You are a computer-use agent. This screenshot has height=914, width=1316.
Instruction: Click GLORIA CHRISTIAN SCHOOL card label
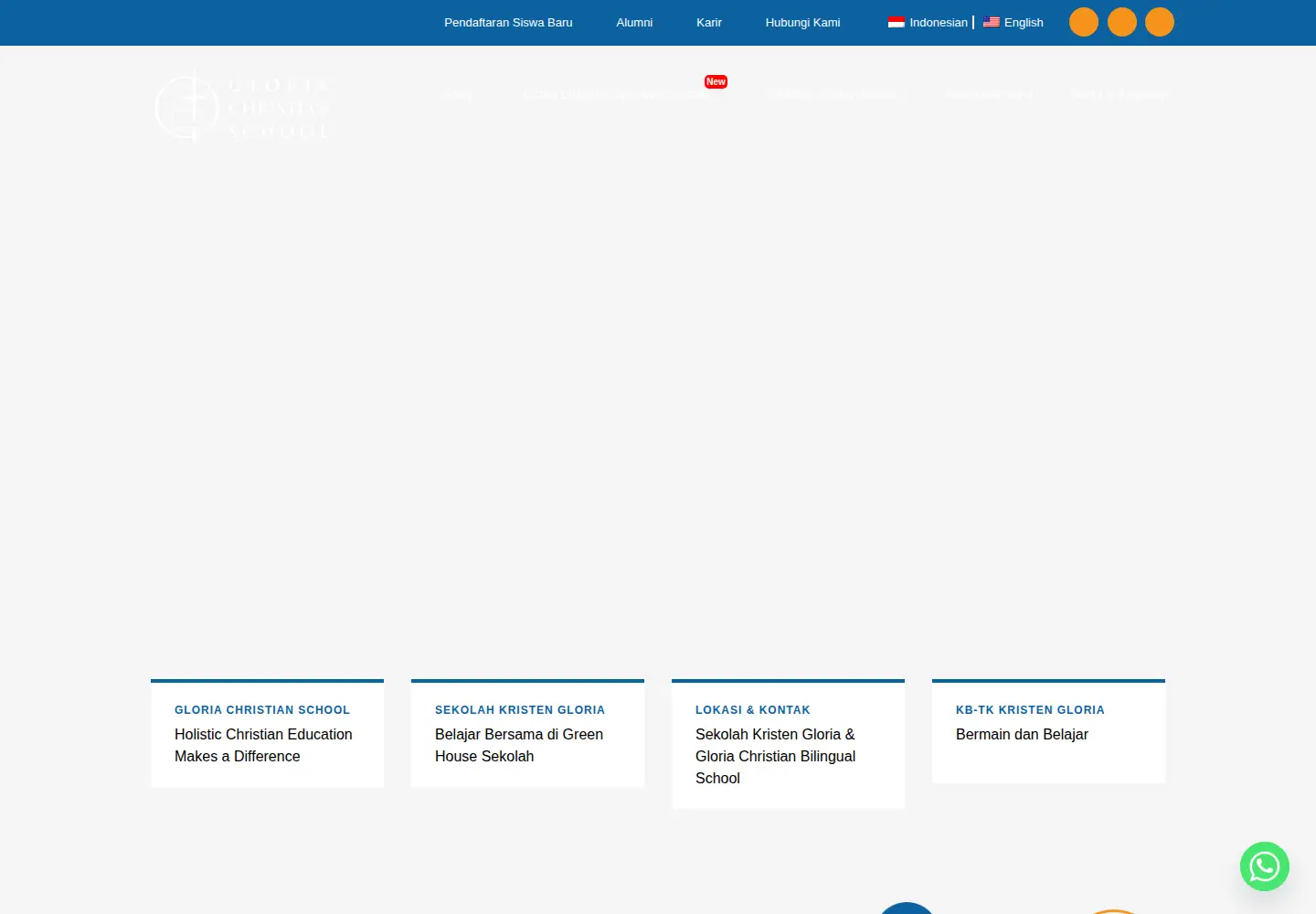point(262,710)
